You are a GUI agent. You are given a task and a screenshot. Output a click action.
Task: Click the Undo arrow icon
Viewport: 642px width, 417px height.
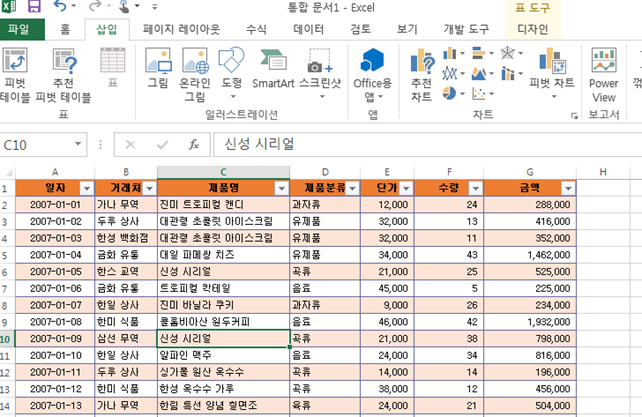click(x=60, y=6)
